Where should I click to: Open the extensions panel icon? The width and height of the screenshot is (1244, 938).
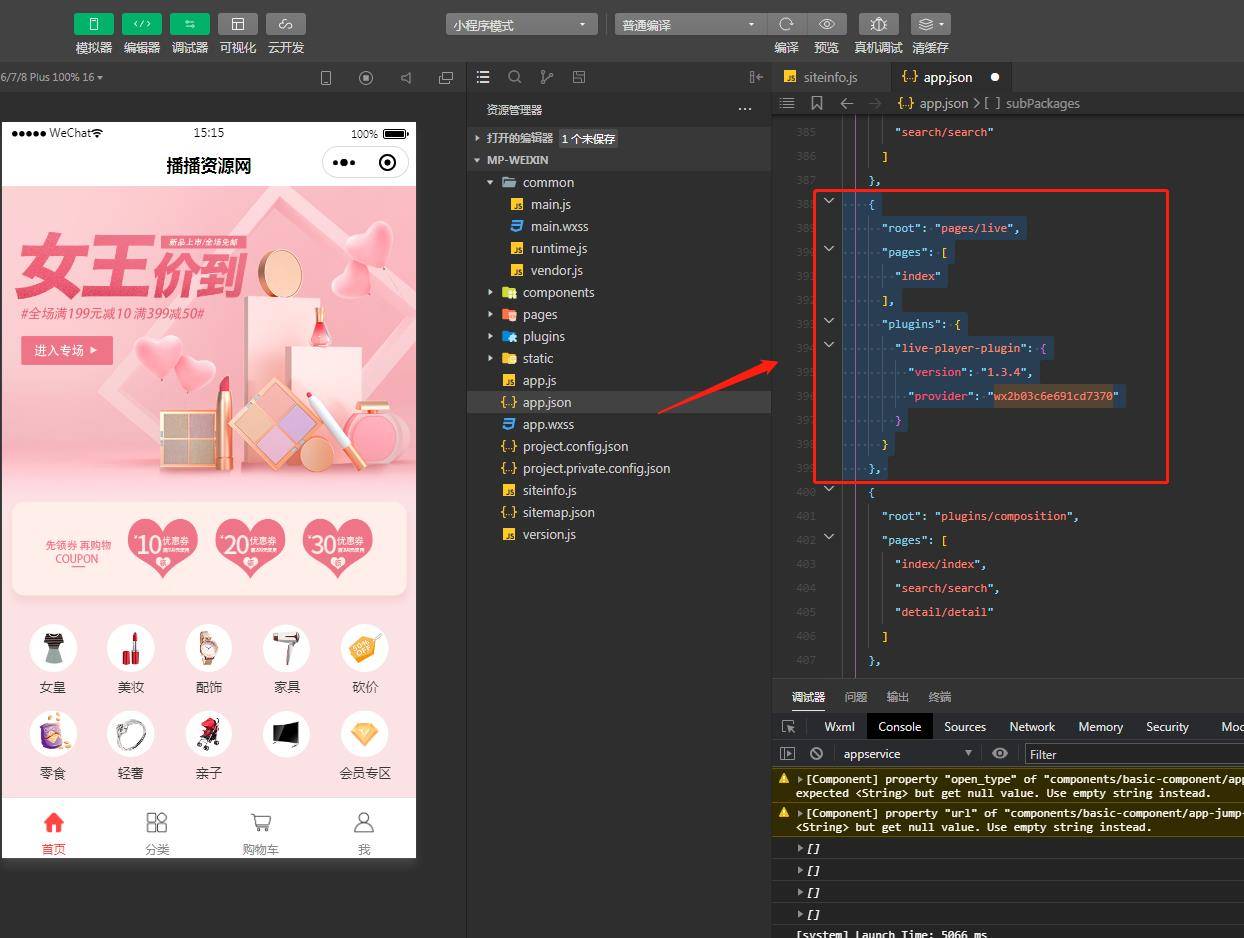pyautogui.click(x=579, y=77)
